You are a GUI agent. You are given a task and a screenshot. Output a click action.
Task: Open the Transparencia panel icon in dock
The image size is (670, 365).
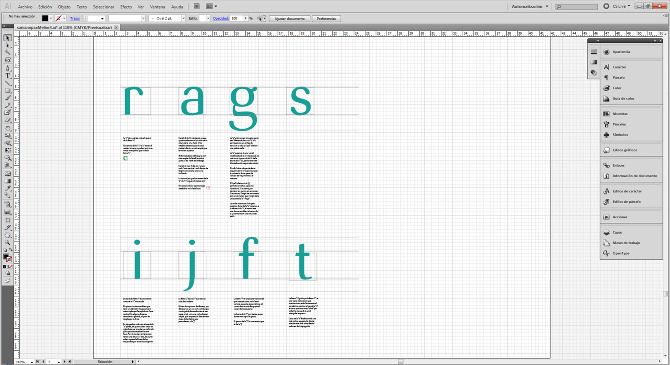(x=594, y=73)
